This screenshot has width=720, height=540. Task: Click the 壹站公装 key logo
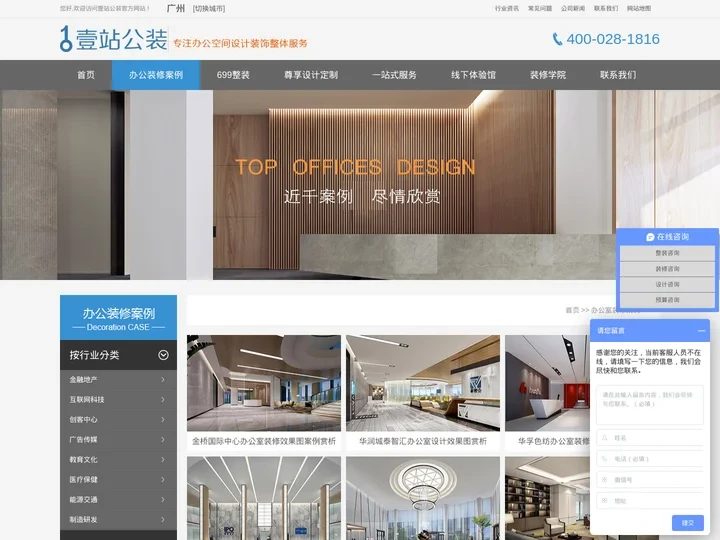click(x=113, y=39)
